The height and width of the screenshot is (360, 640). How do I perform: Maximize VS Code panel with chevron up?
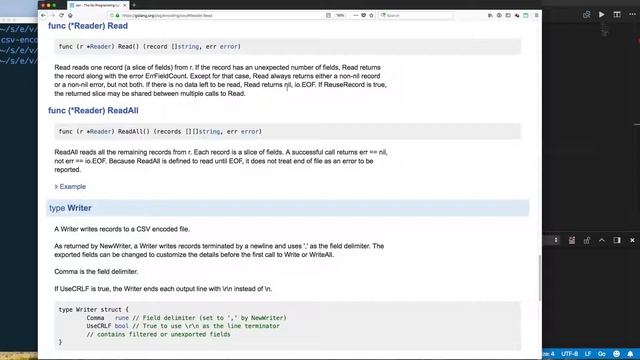tap(602, 240)
